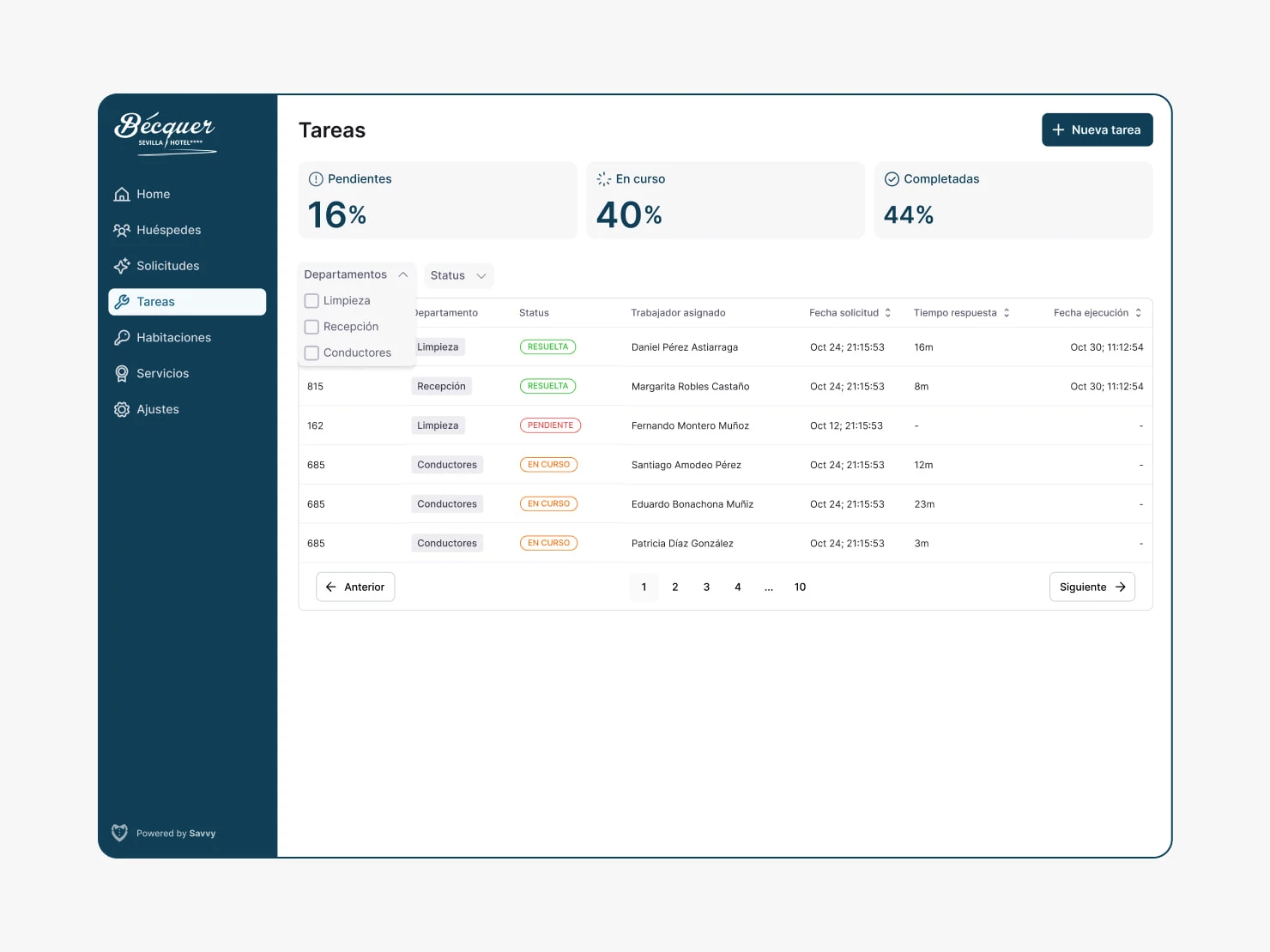Open the Home section via its house icon

point(121,194)
